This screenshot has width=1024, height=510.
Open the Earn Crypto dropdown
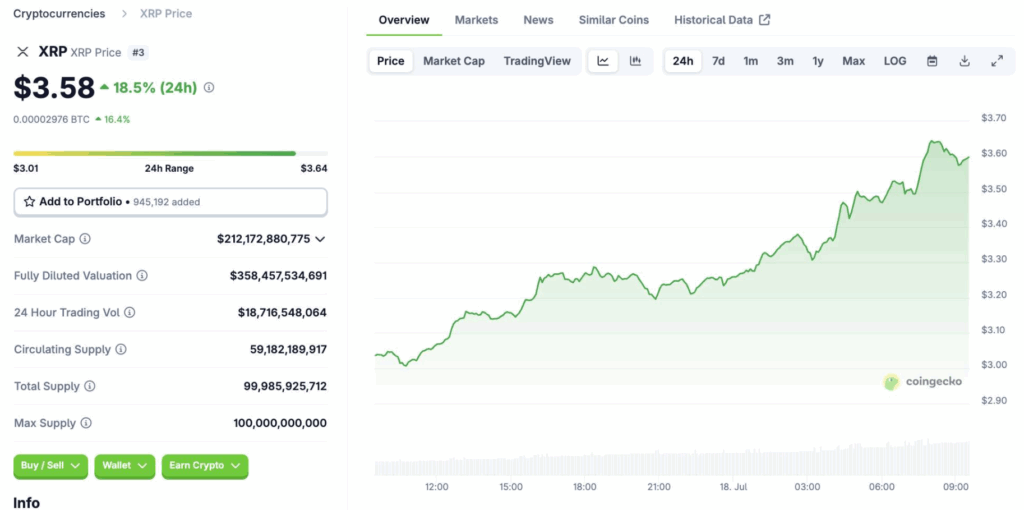point(205,466)
